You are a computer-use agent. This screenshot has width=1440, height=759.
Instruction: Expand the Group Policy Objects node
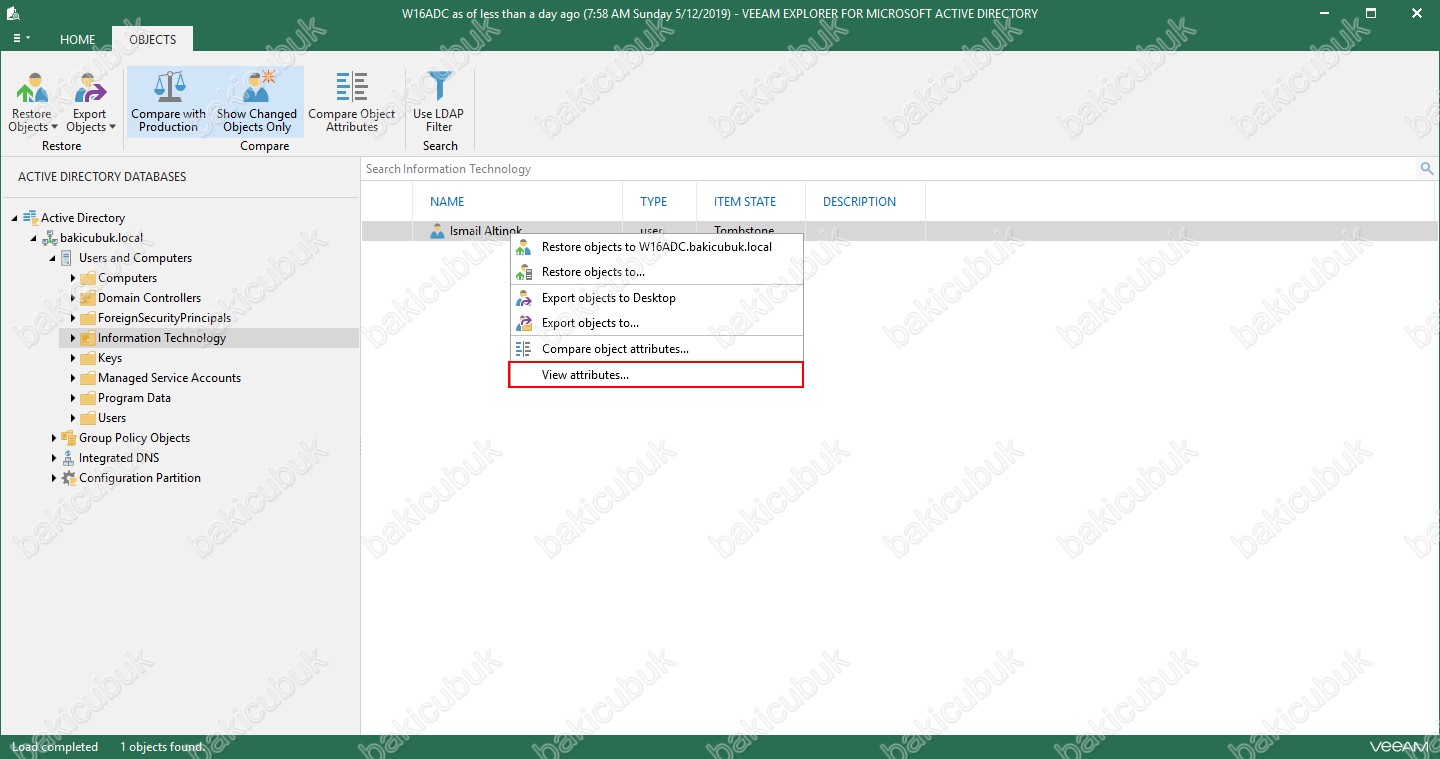pos(53,438)
